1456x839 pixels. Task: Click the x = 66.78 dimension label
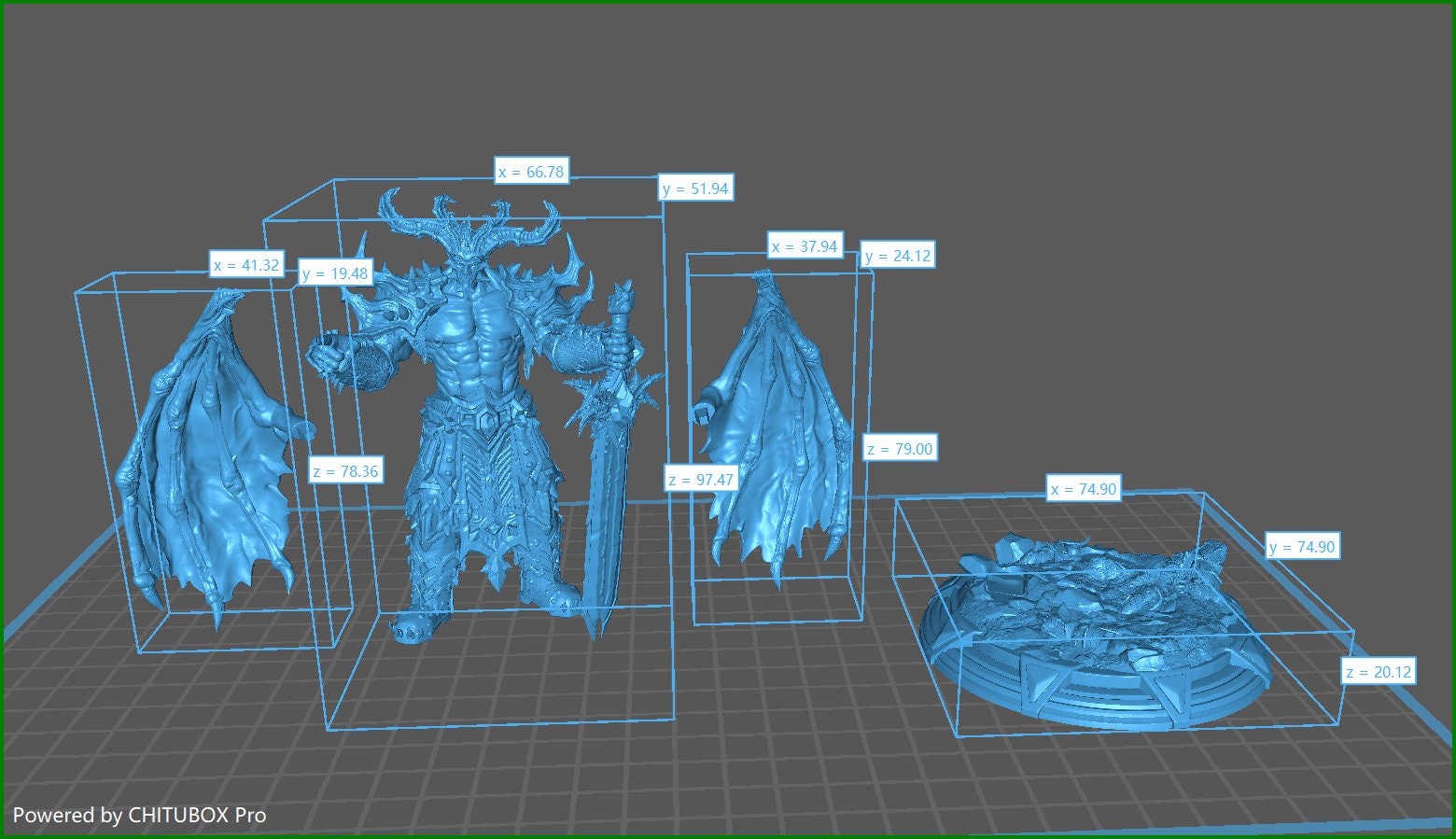(x=531, y=172)
